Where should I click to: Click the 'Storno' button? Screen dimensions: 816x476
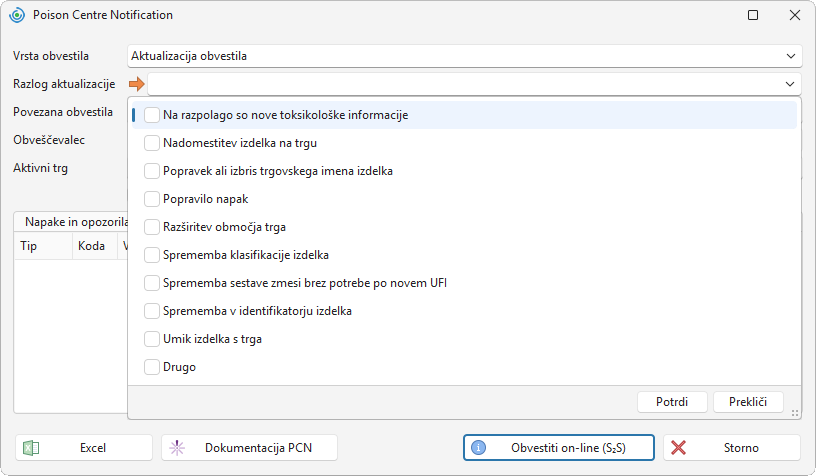(x=732, y=448)
